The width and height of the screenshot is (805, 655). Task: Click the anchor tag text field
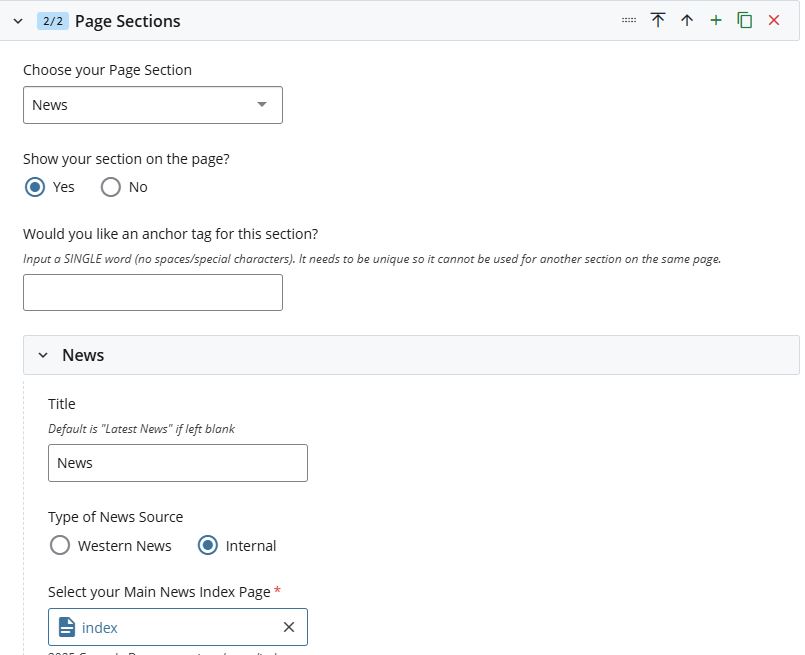[153, 292]
